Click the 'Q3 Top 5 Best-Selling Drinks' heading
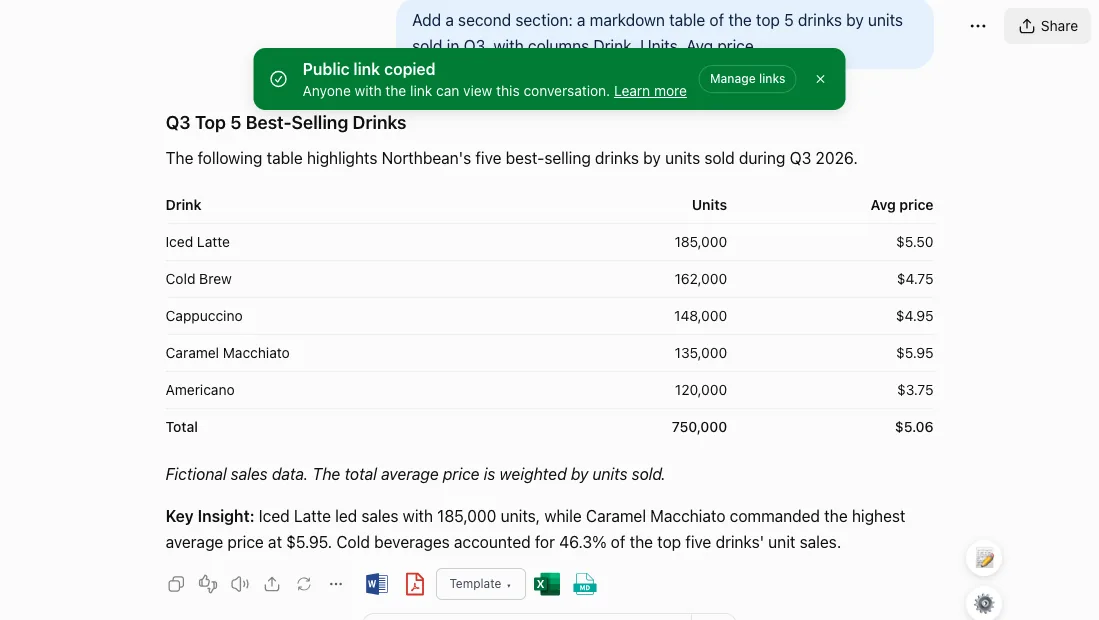Screen dimensions: 1099x620 [x=286, y=123]
